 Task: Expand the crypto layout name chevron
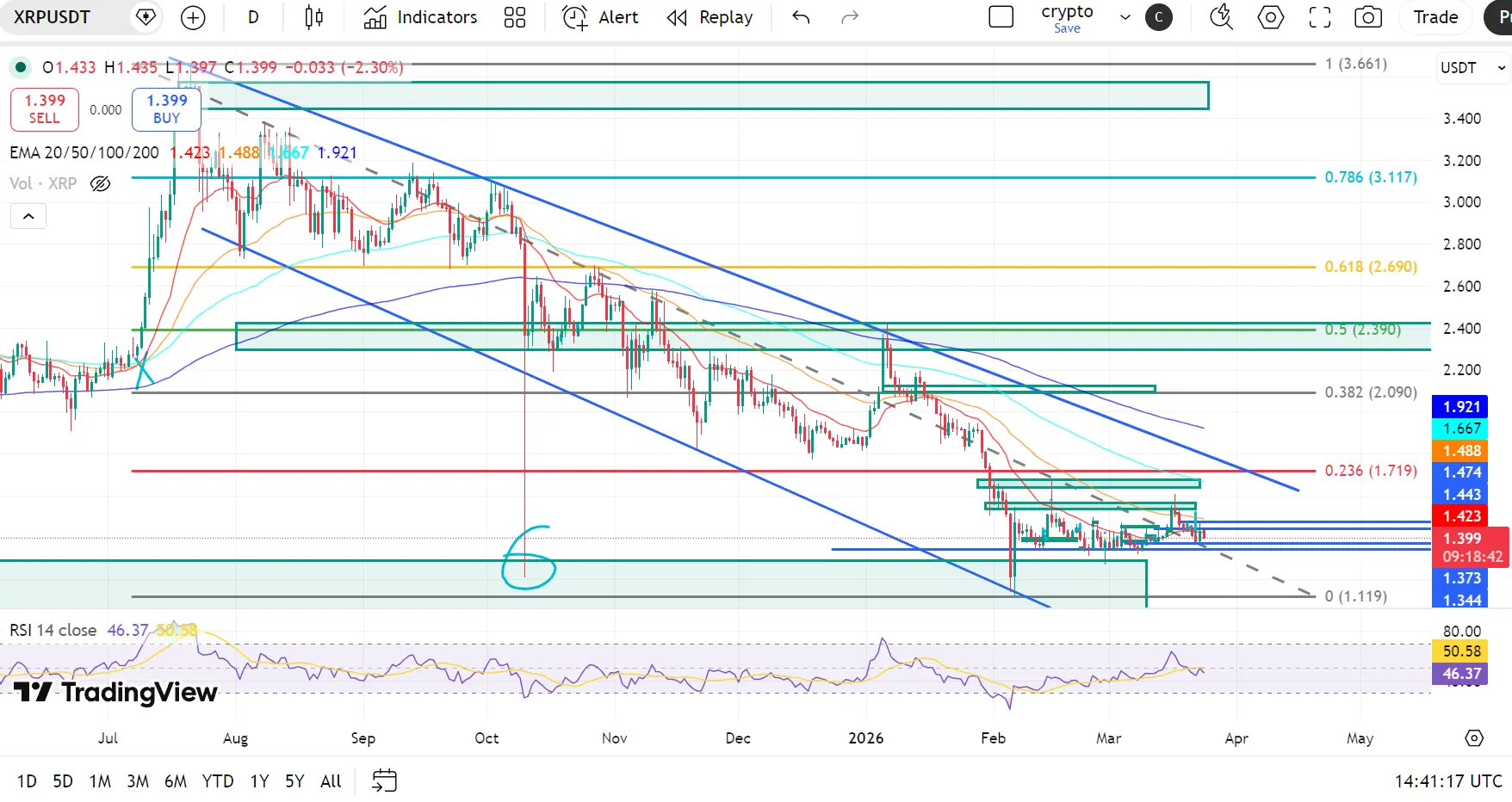click(1125, 17)
